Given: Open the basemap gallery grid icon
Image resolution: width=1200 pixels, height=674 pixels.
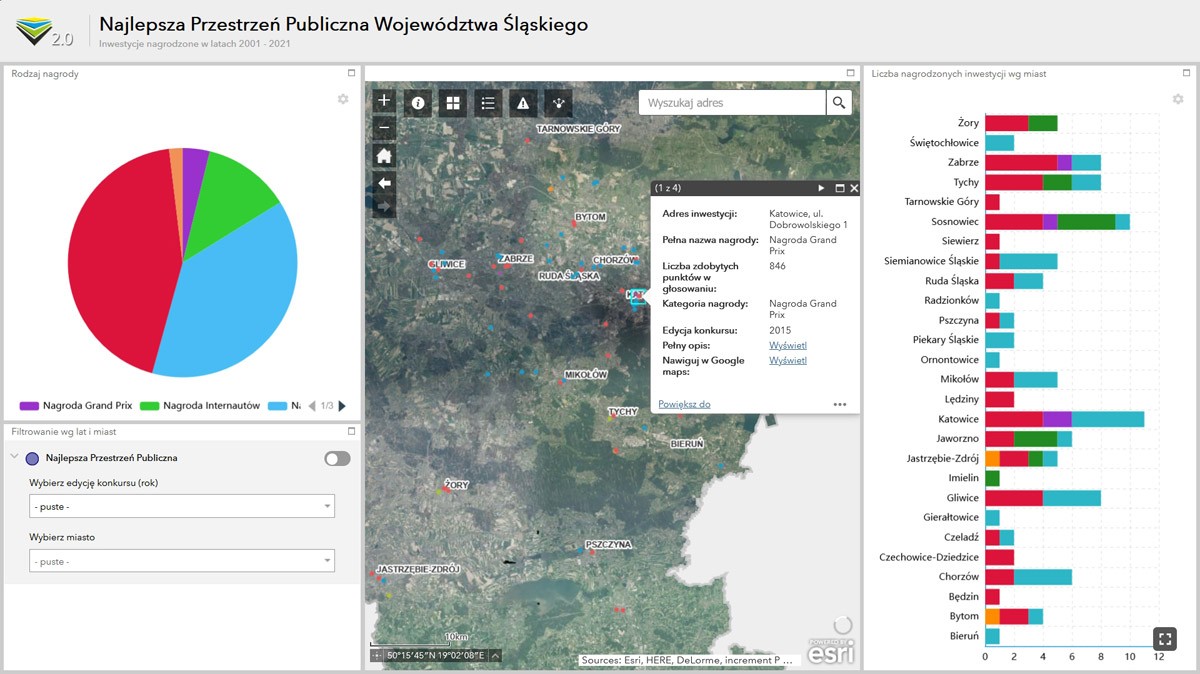Looking at the screenshot, I should click(453, 103).
